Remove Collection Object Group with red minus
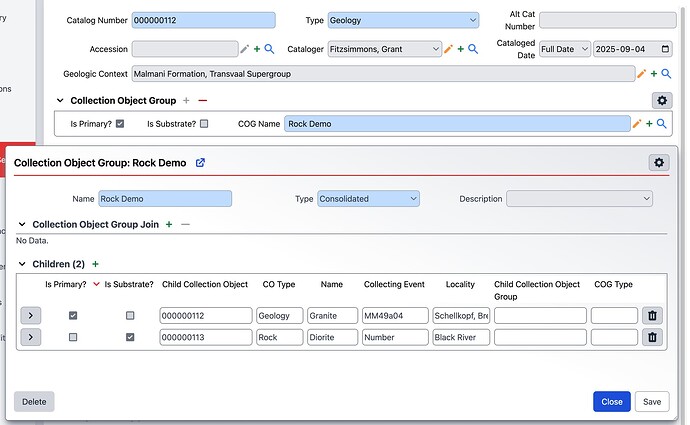This screenshot has height=425, width=690. (x=203, y=101)
